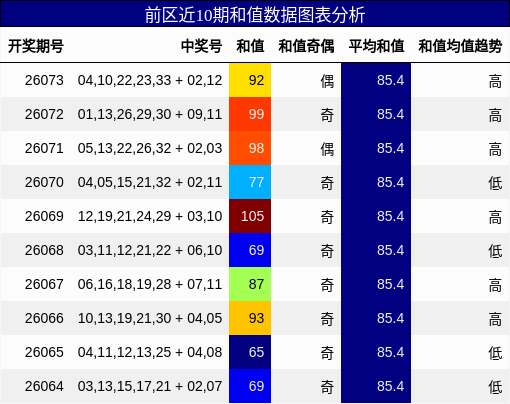Viewport: 510px width, 404px height.
Task: Select winning numbers 04,11,12,13,25 + 04,08
Action: click(150, 352)
